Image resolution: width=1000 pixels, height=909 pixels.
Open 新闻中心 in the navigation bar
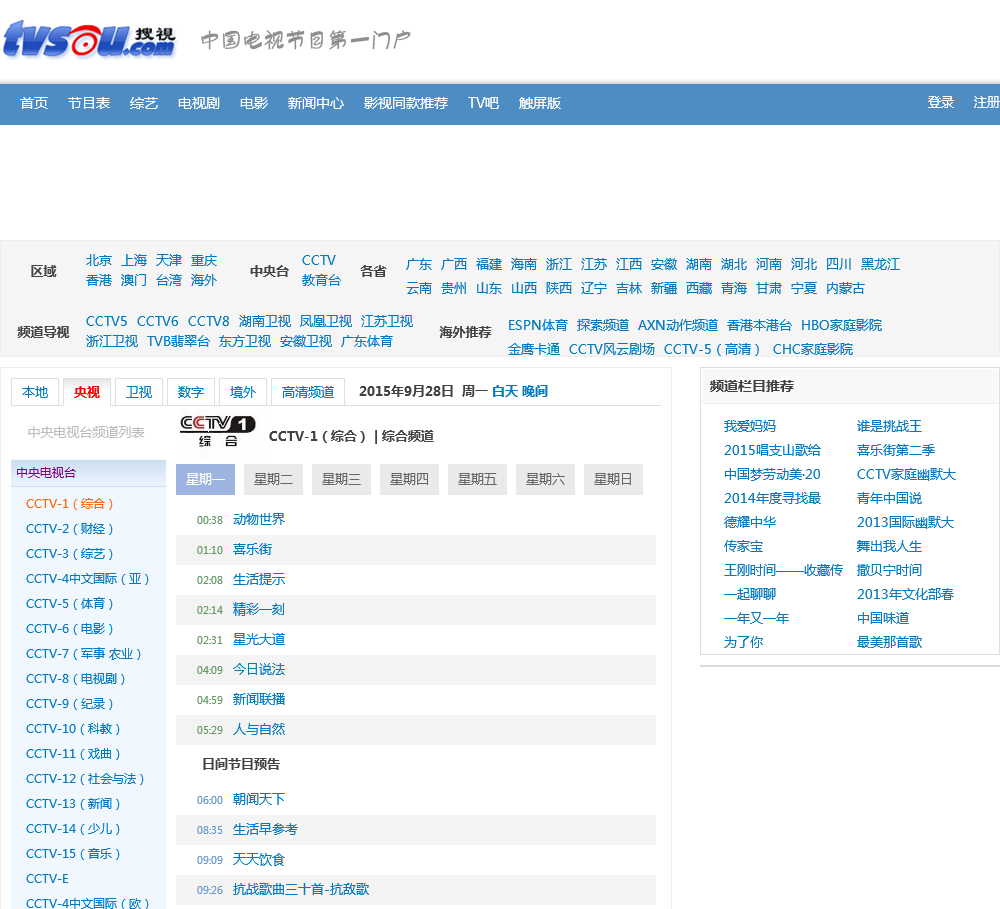pyautogui.click(x=316, y=103)
